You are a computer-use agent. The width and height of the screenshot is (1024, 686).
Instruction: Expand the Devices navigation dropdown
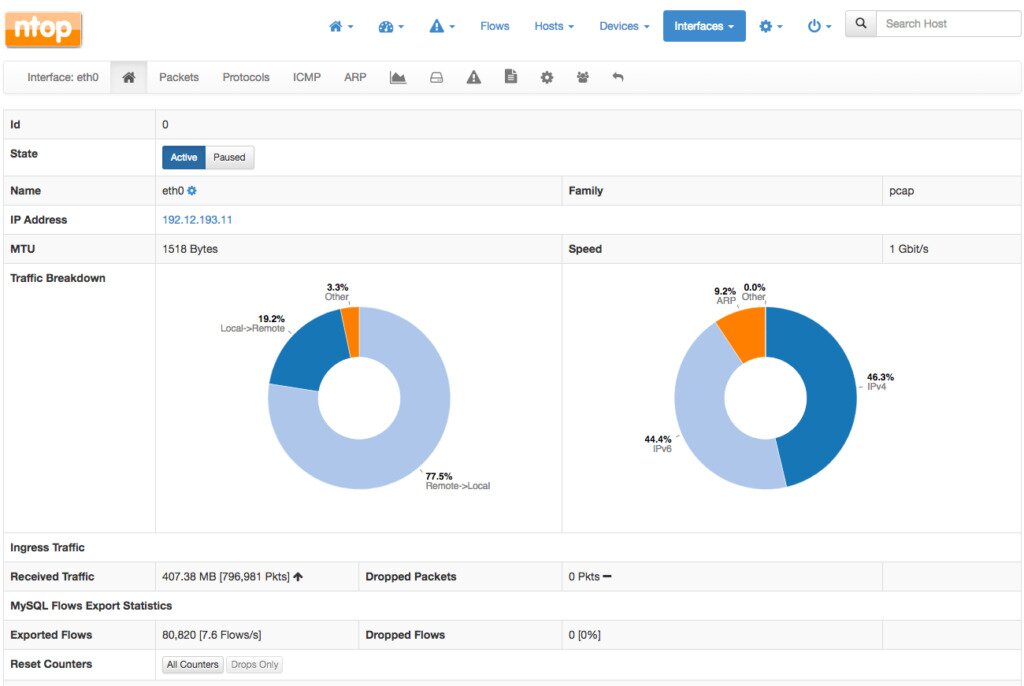623,24
